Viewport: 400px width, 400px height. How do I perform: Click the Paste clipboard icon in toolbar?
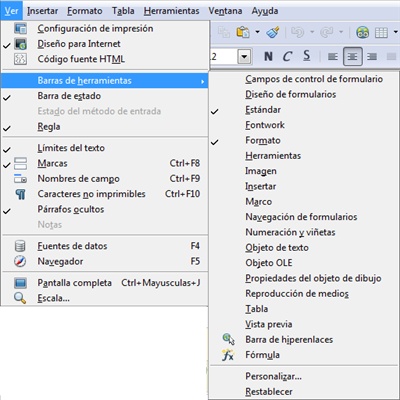tap(243, 32)
